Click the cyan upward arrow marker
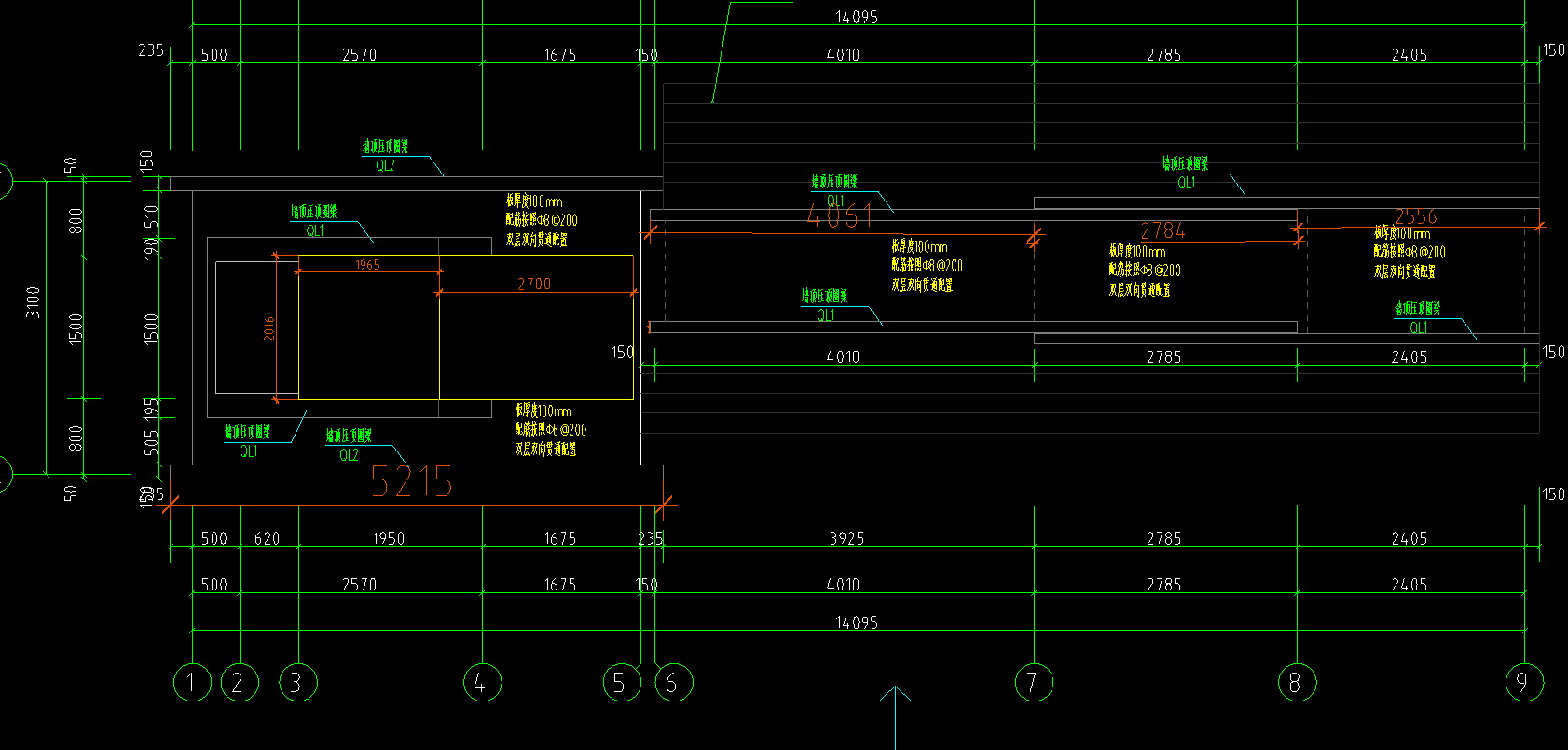The height and width of the screenshot is (750, 1568). (x=895, y=716)
